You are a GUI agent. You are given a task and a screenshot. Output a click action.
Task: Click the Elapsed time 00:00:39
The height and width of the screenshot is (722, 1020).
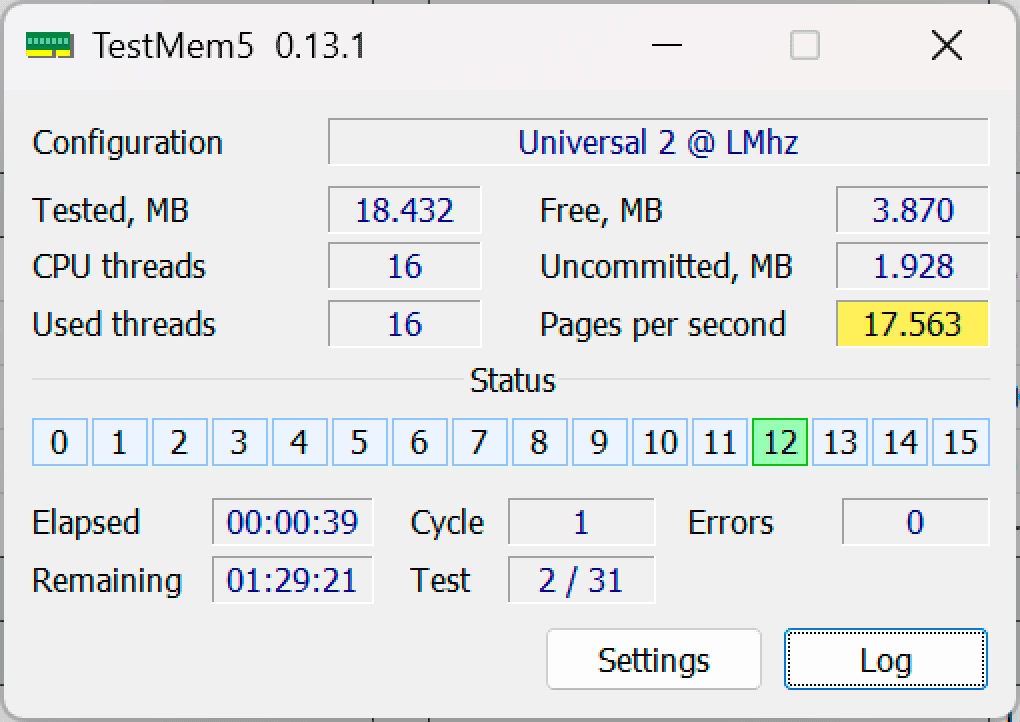click(293, 522)
